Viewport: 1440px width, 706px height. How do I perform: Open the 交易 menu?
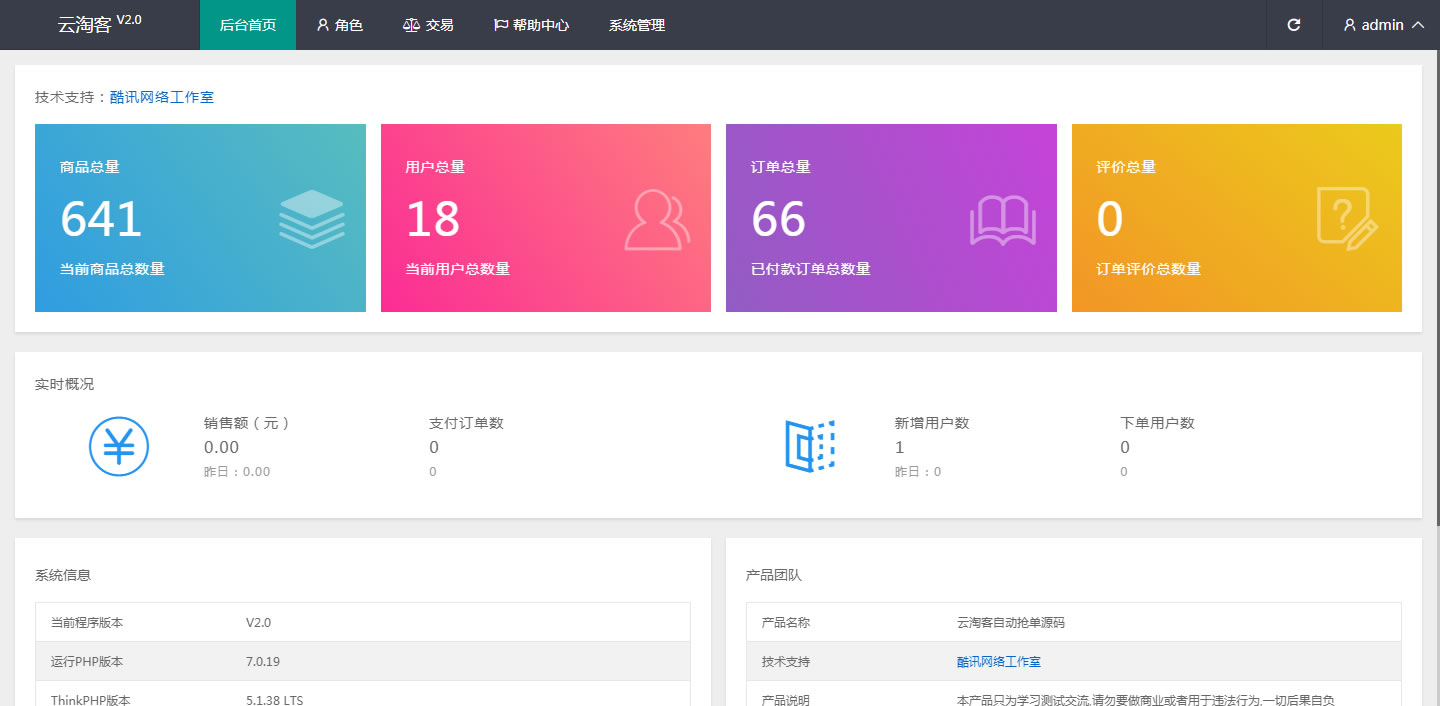[428, 25]
